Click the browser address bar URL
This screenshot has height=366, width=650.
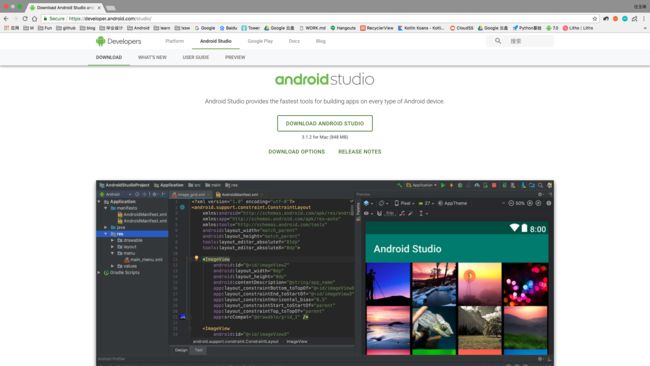click(x=110, y=19)
